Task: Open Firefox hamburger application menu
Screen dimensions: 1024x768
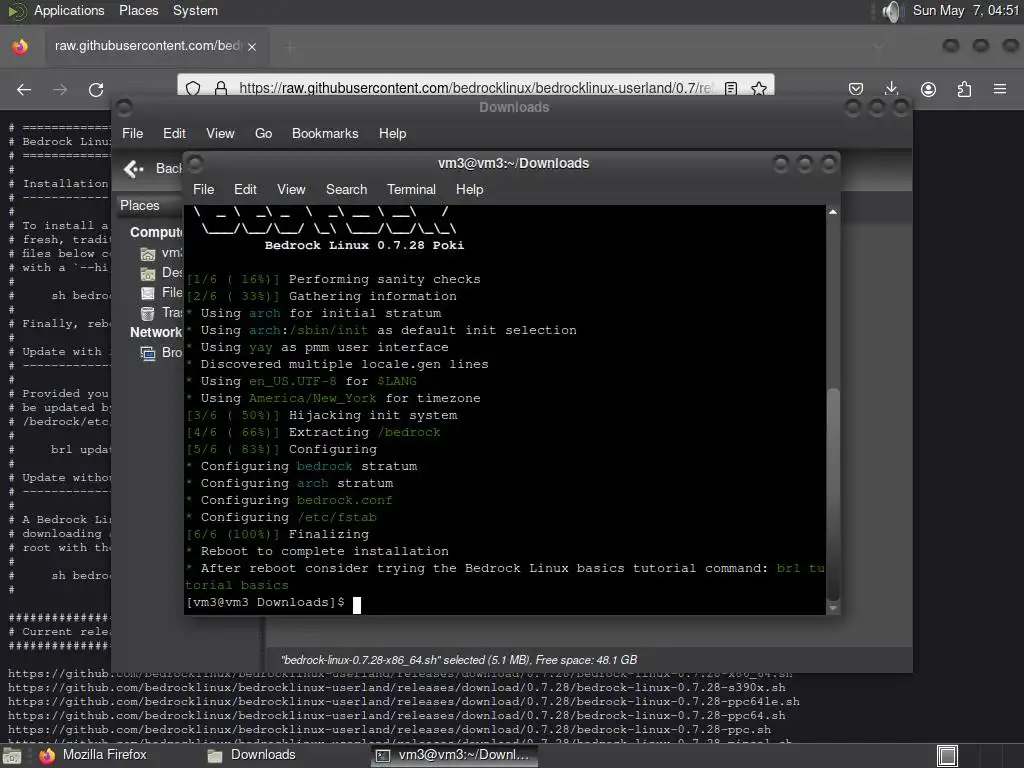Action: [1000, 89]
